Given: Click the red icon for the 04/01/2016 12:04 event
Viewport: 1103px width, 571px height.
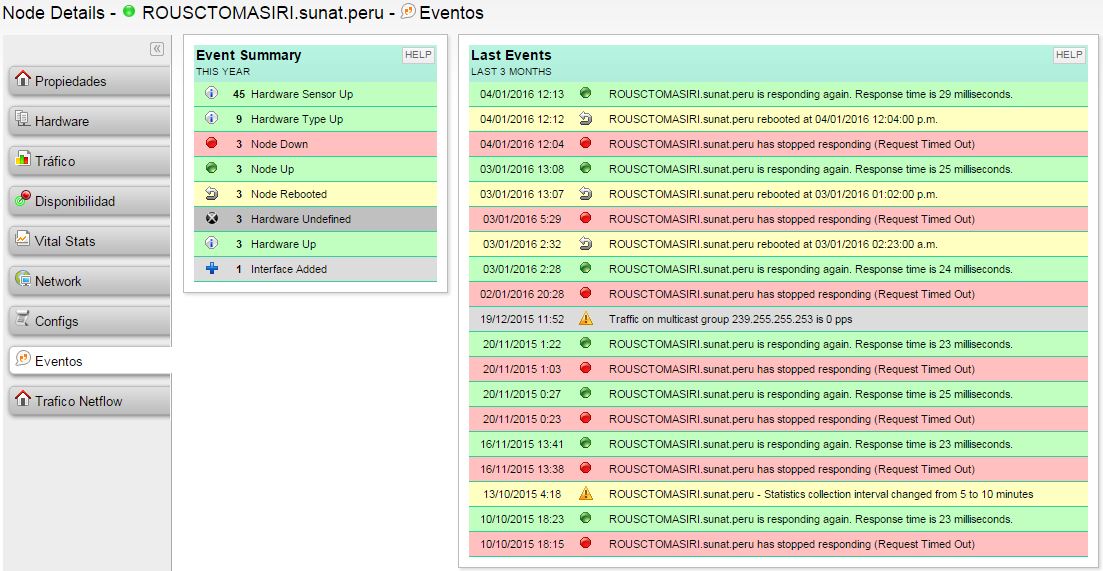Looking at the screenshot, I should tap(585, 143).
